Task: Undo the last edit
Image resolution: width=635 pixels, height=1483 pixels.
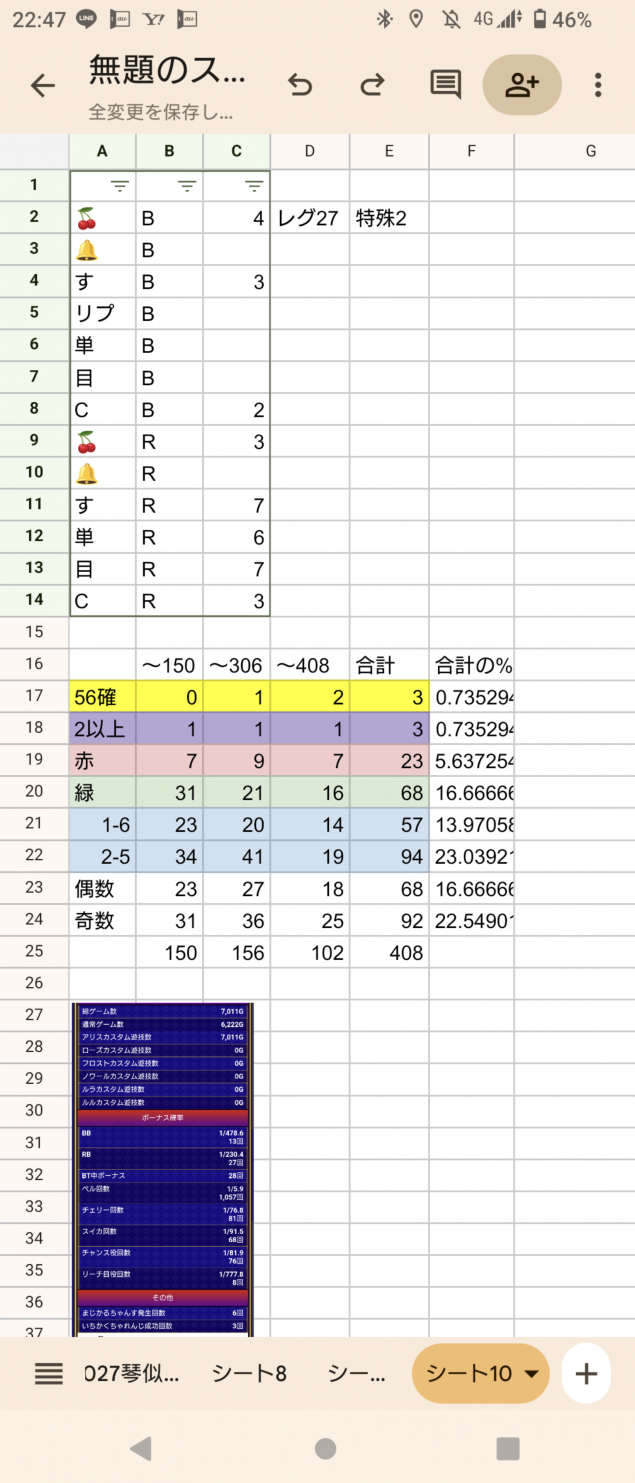Action: click(x=300, y=86)
